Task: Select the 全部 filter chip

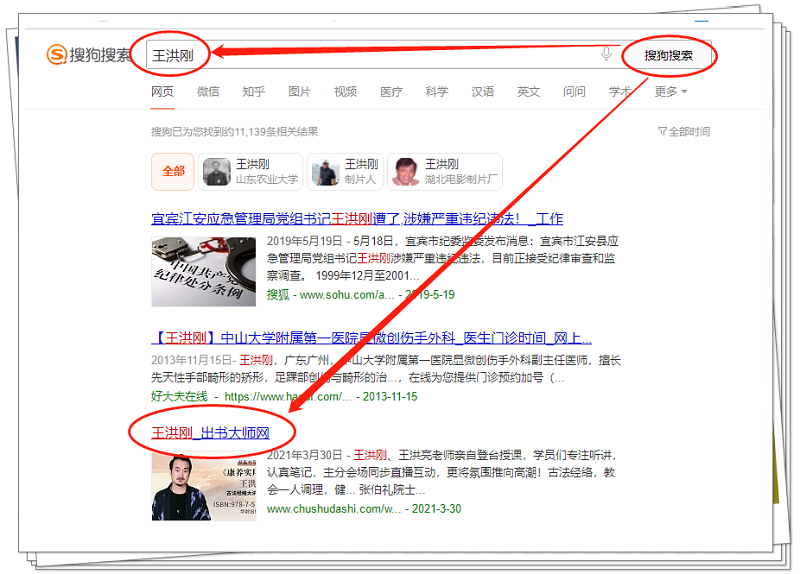Action: 173,171
